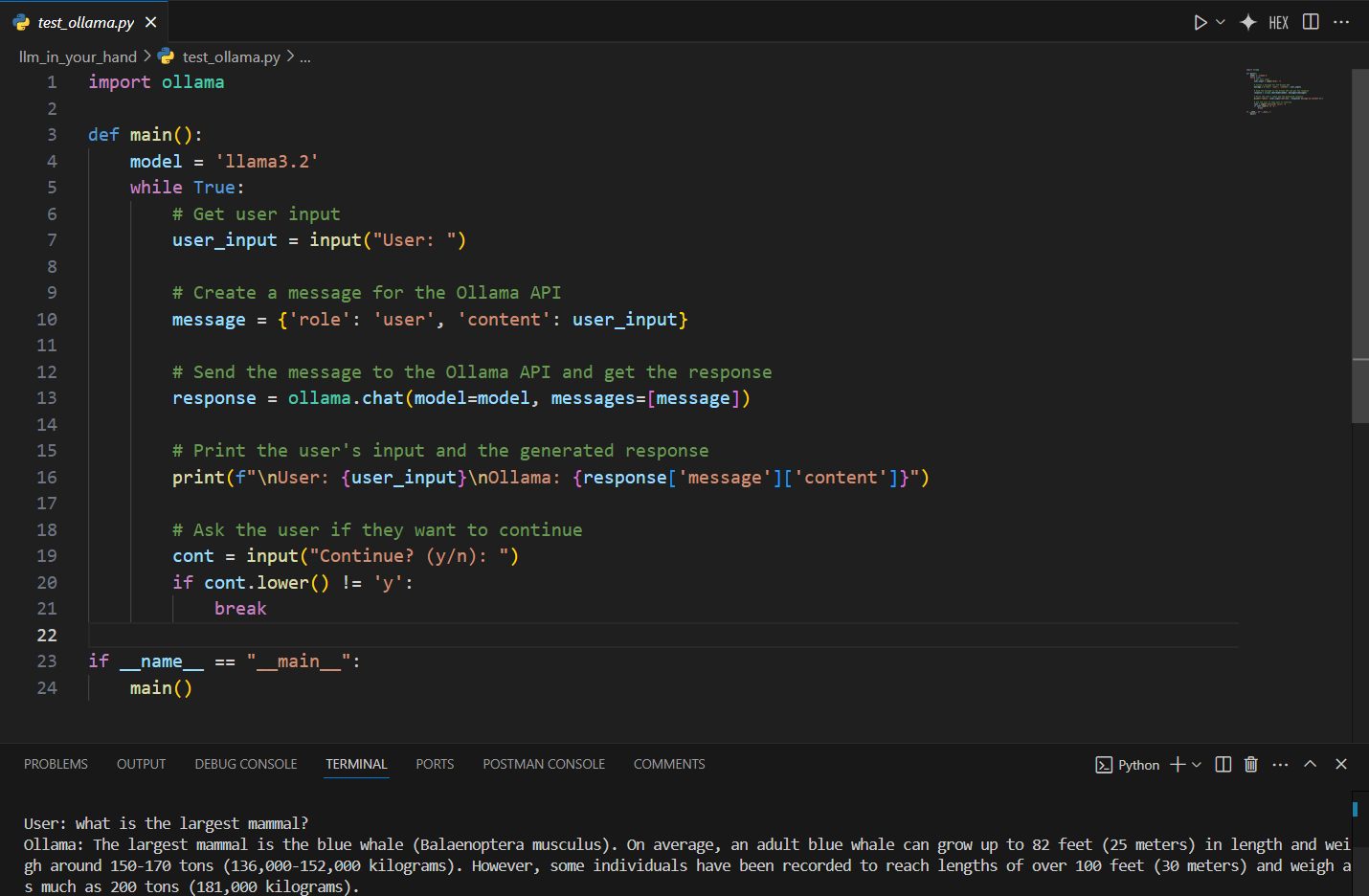The image size is (1369, 896).
Task: Open the POSTMAN CONSOLE tab
Action: point(544,764)
